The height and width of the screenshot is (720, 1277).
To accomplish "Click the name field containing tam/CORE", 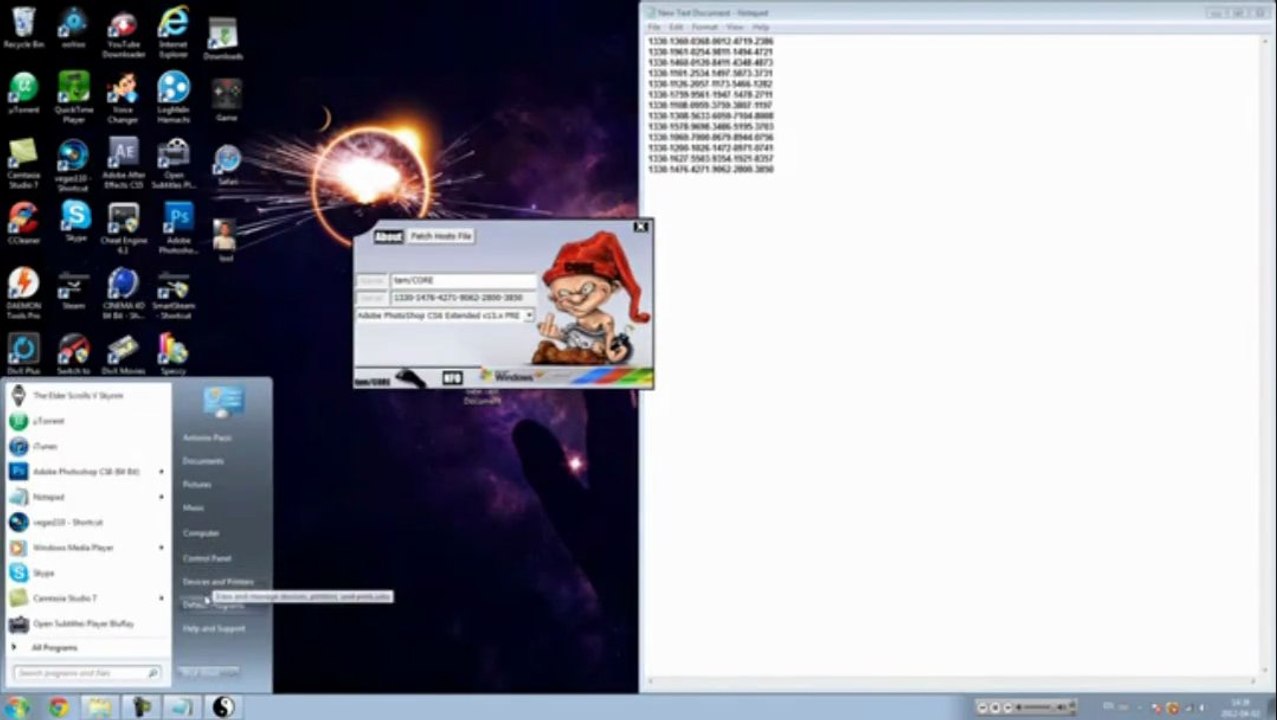I will tap(463, 281).
